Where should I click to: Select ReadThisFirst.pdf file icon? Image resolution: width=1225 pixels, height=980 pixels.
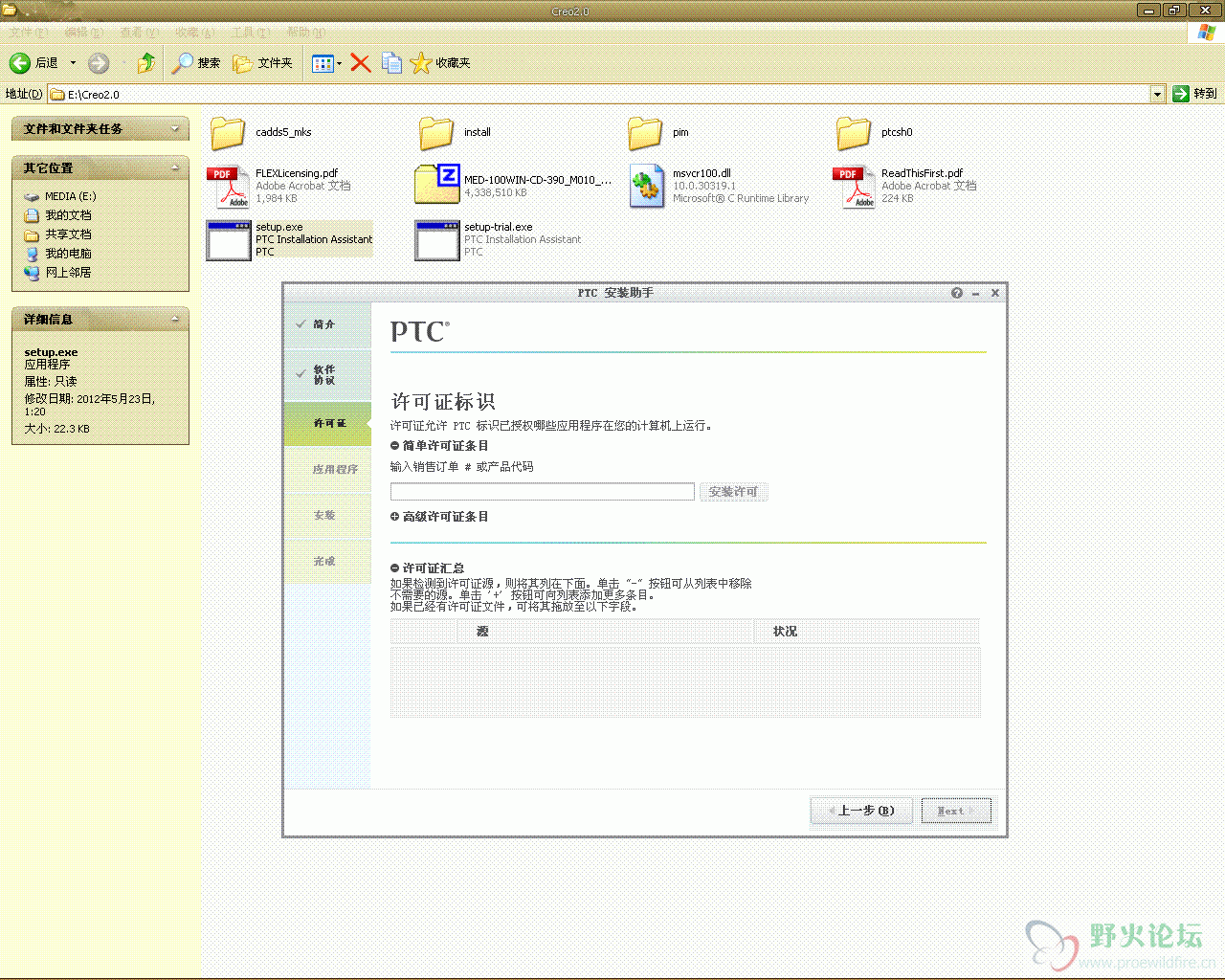point(854,187)
